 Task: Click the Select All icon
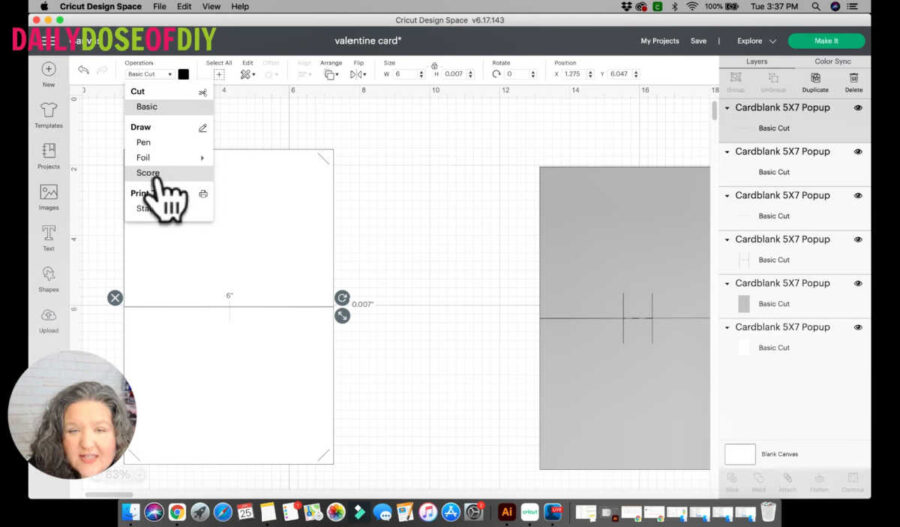pyautogui.click(x=219, y=75)
